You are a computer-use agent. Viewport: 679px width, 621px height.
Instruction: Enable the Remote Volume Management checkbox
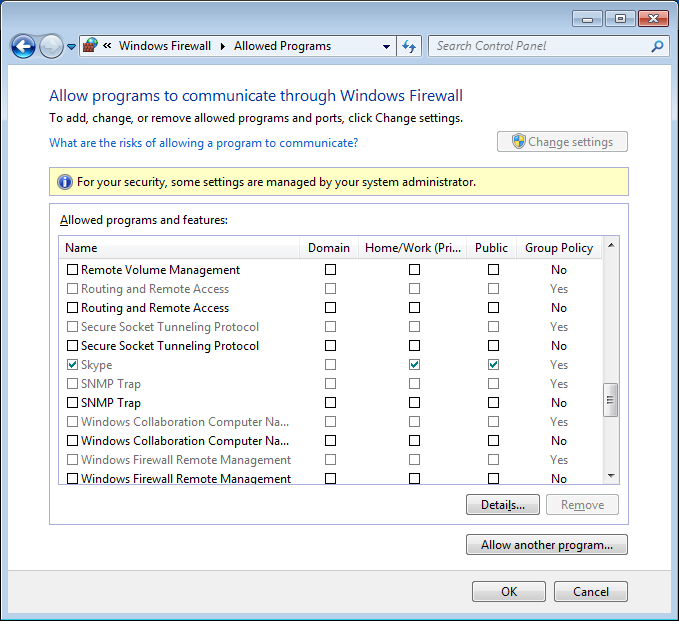[72, 270]
